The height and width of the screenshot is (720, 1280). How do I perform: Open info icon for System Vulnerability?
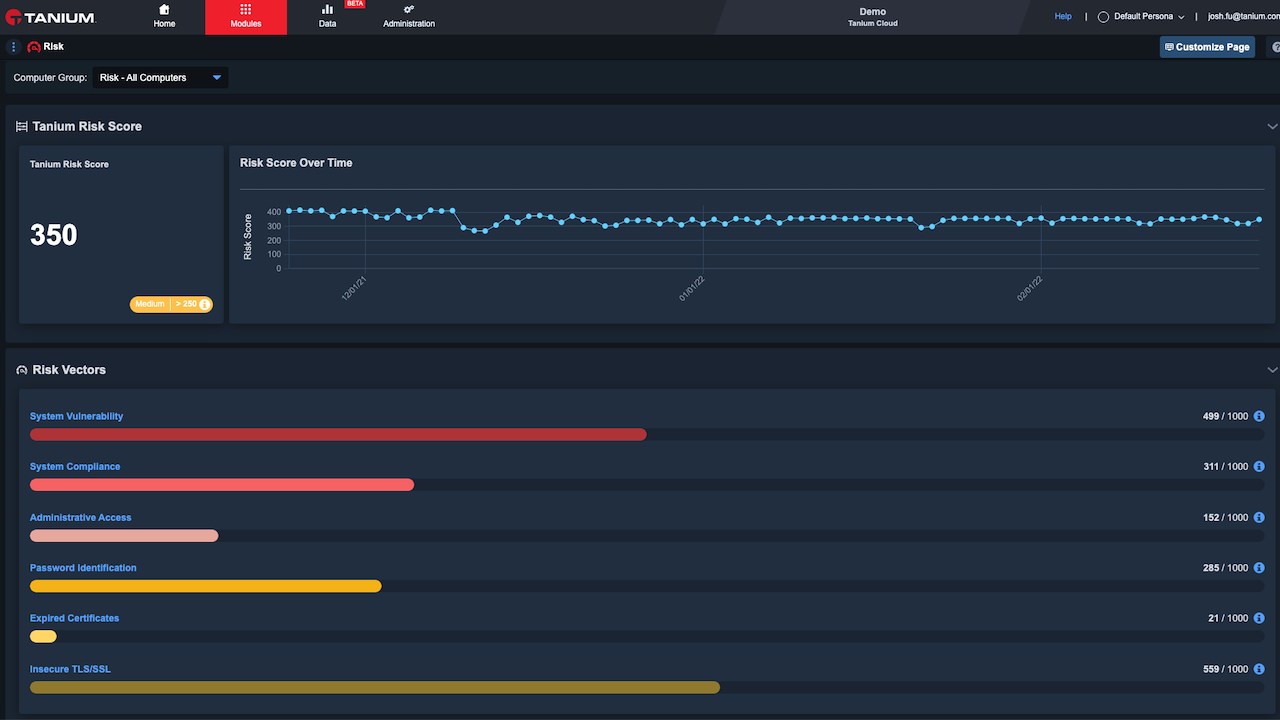pyautogui.click(x=1259, y=416)
